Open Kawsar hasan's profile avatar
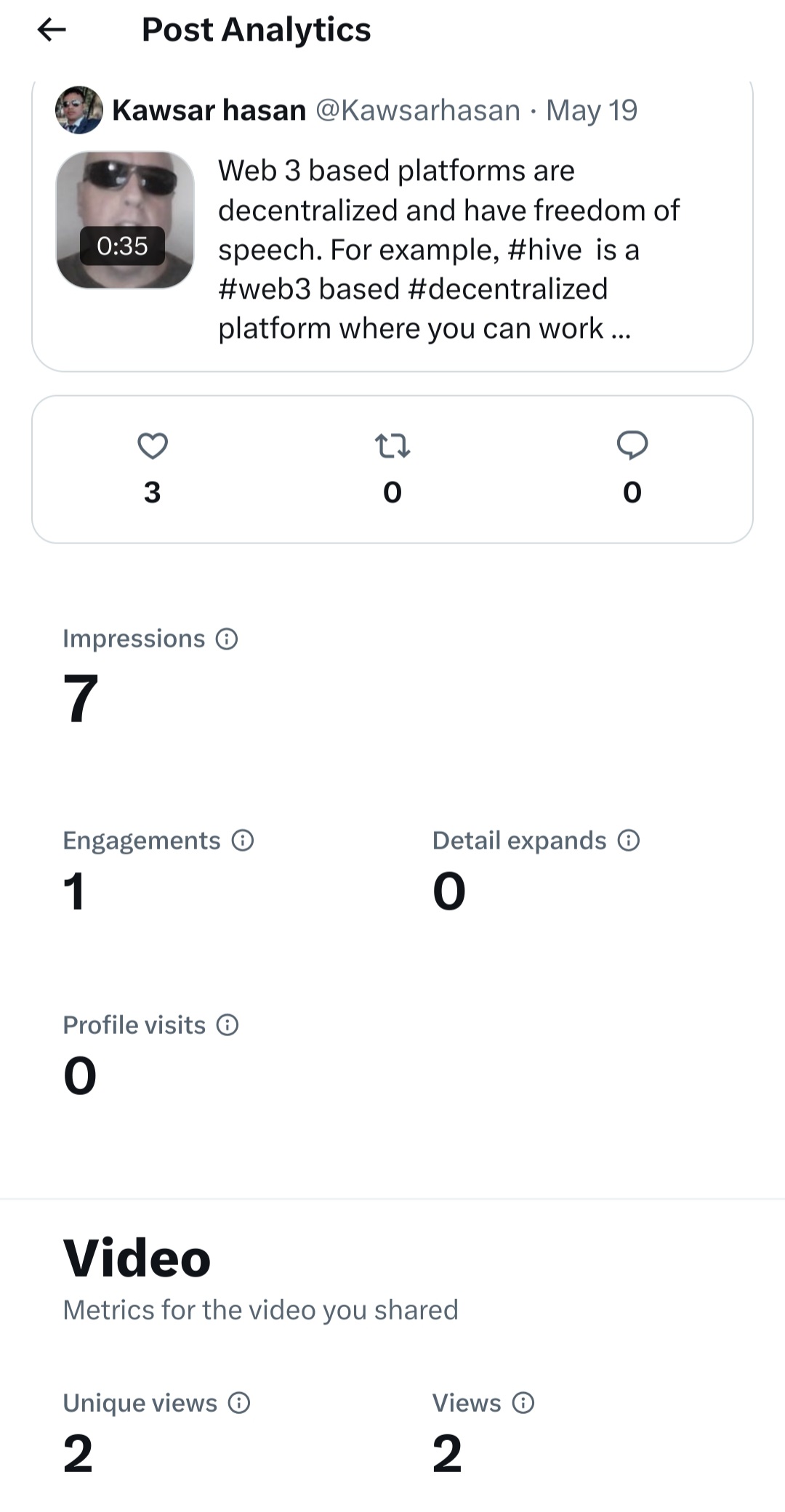The width and height of the screenshot is (785, 1512). [x=79, y=110]
